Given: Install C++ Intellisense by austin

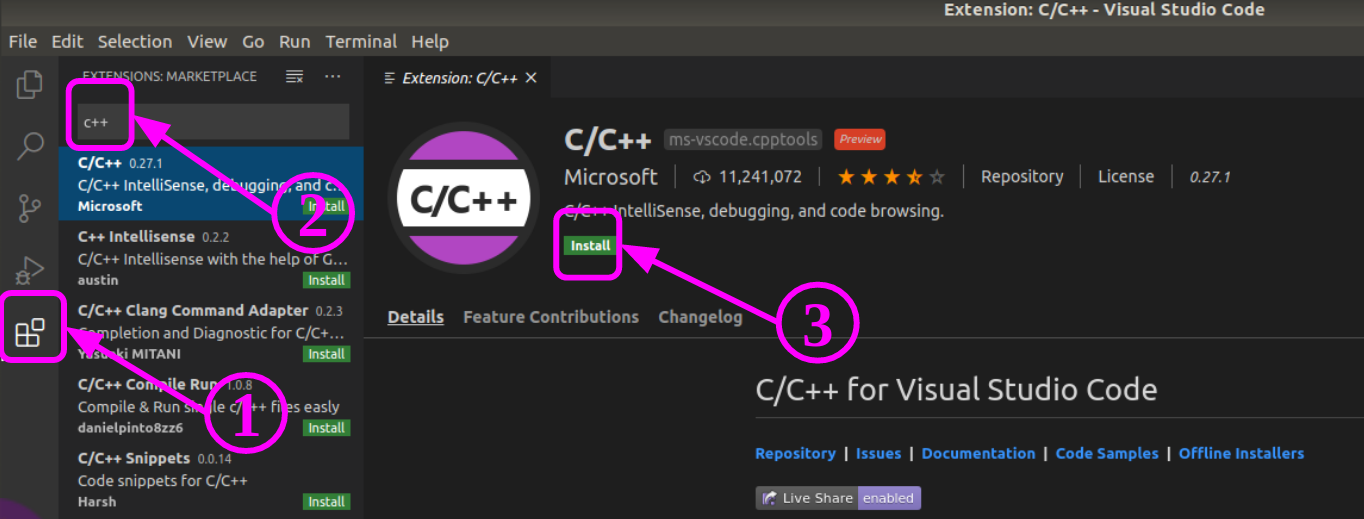Looking at the screenshot, I should (326, 280).
